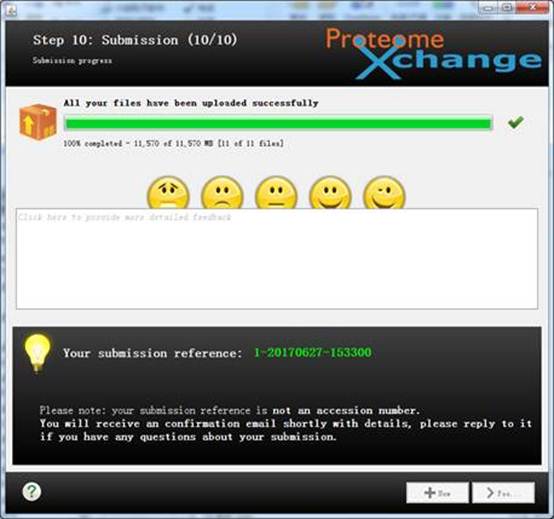Click the ProteomeXchange logo

pos(433,53)
